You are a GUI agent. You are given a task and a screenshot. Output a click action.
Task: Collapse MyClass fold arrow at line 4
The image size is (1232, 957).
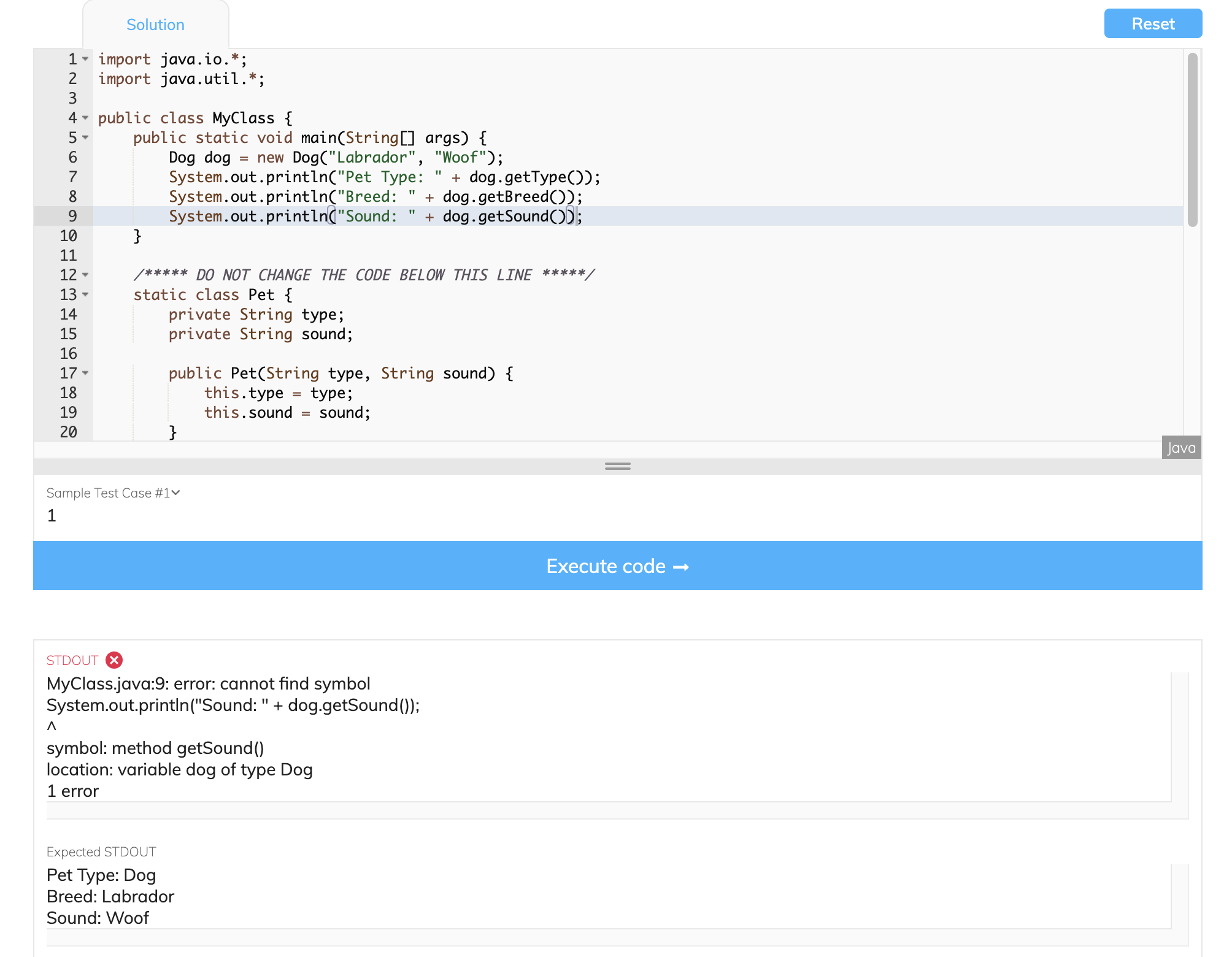[86, 118]
